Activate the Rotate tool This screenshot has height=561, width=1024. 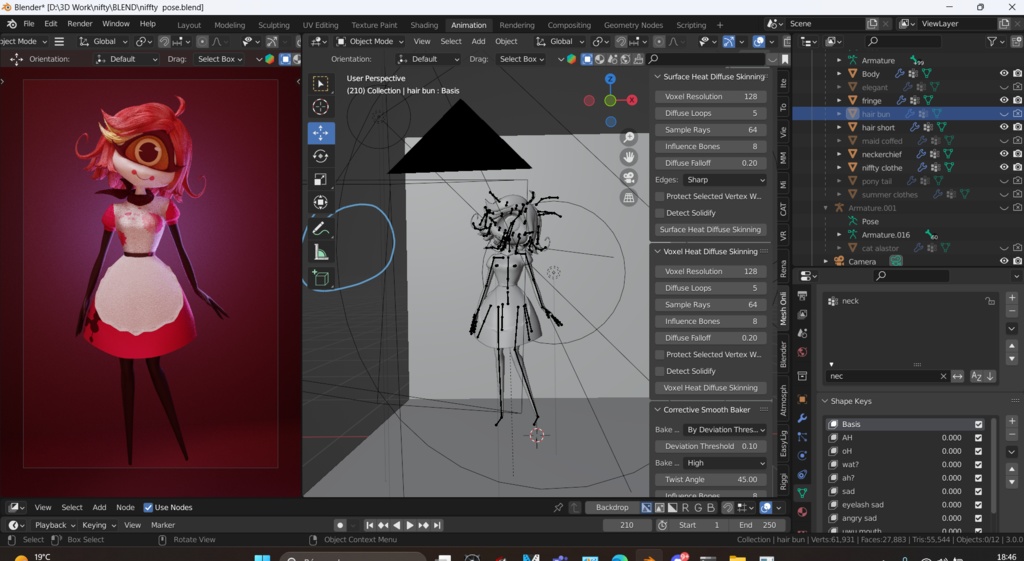(x=321, y=156)
